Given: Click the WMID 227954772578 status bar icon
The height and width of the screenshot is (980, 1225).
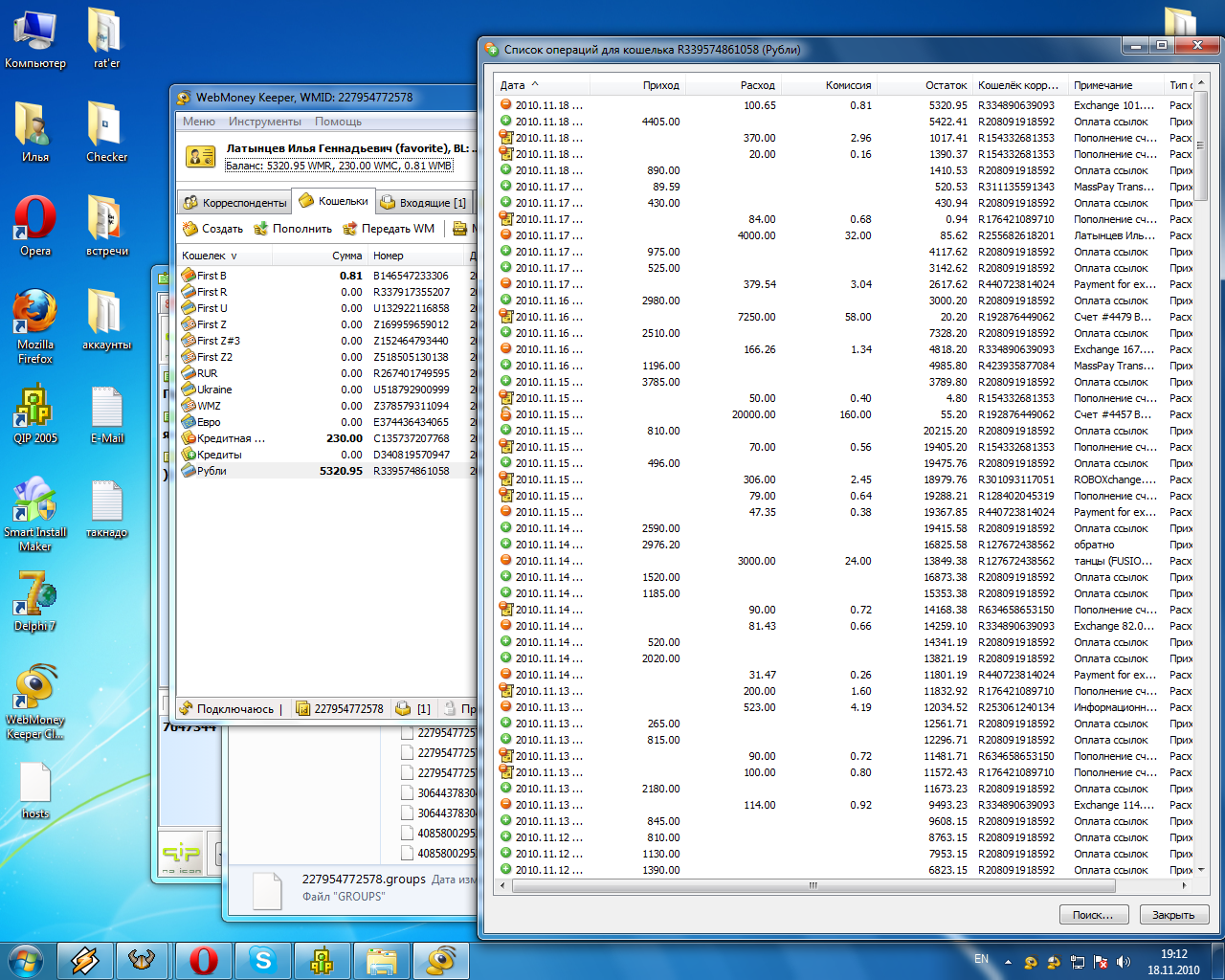Looking at the screenshot, I should [303, 709].
